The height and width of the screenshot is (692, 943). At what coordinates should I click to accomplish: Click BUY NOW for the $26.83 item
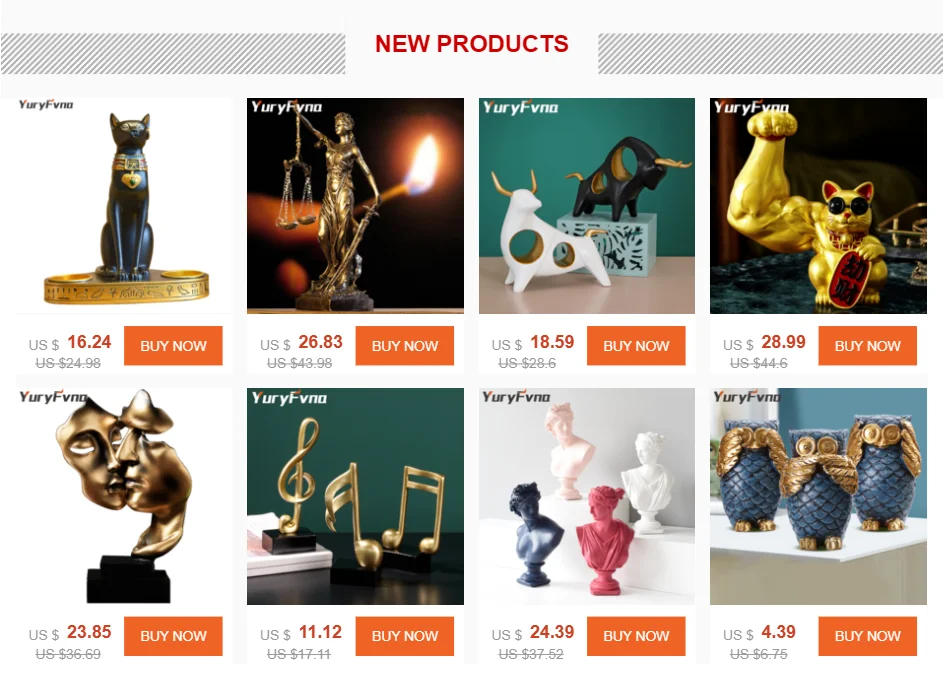coord(405,346)
